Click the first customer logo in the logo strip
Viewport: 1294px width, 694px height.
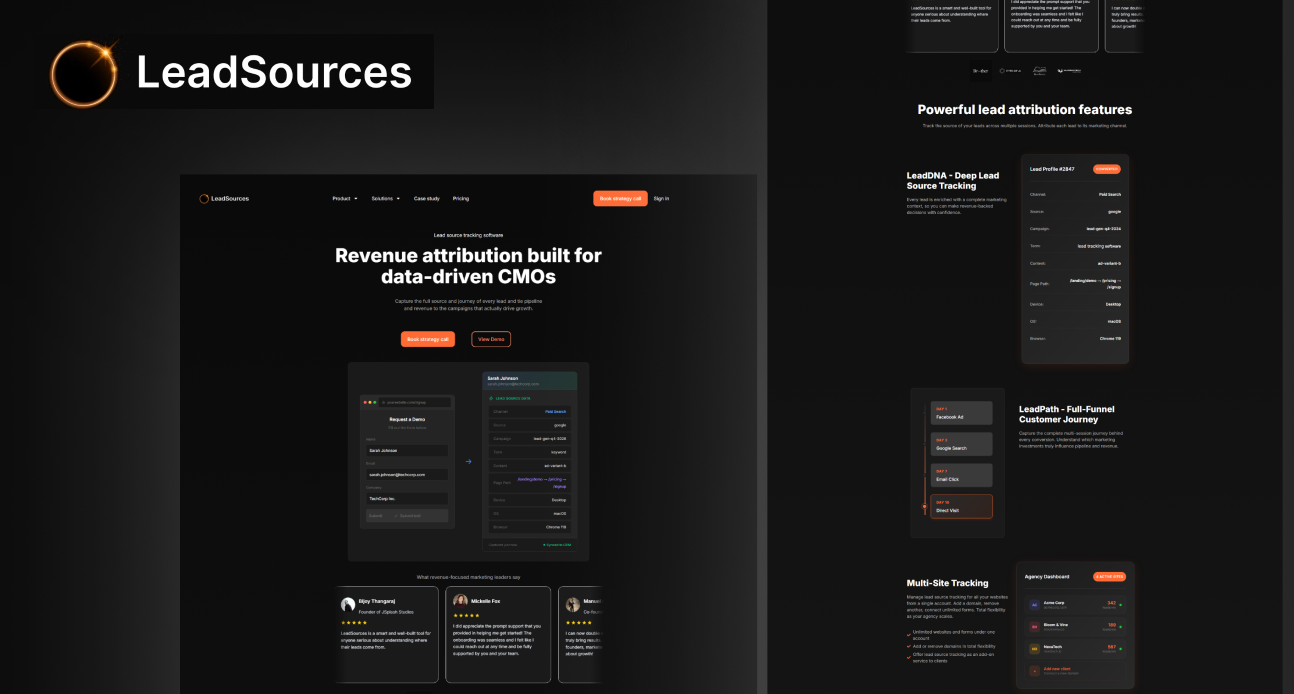click(x=981, y=71)
